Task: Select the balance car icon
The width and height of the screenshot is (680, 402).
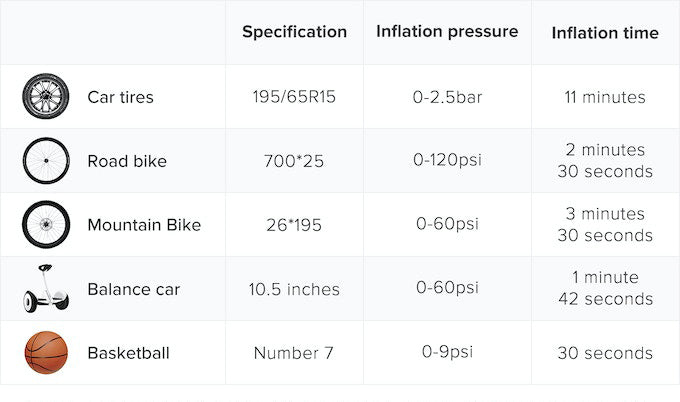Action: tap(46, 288)
